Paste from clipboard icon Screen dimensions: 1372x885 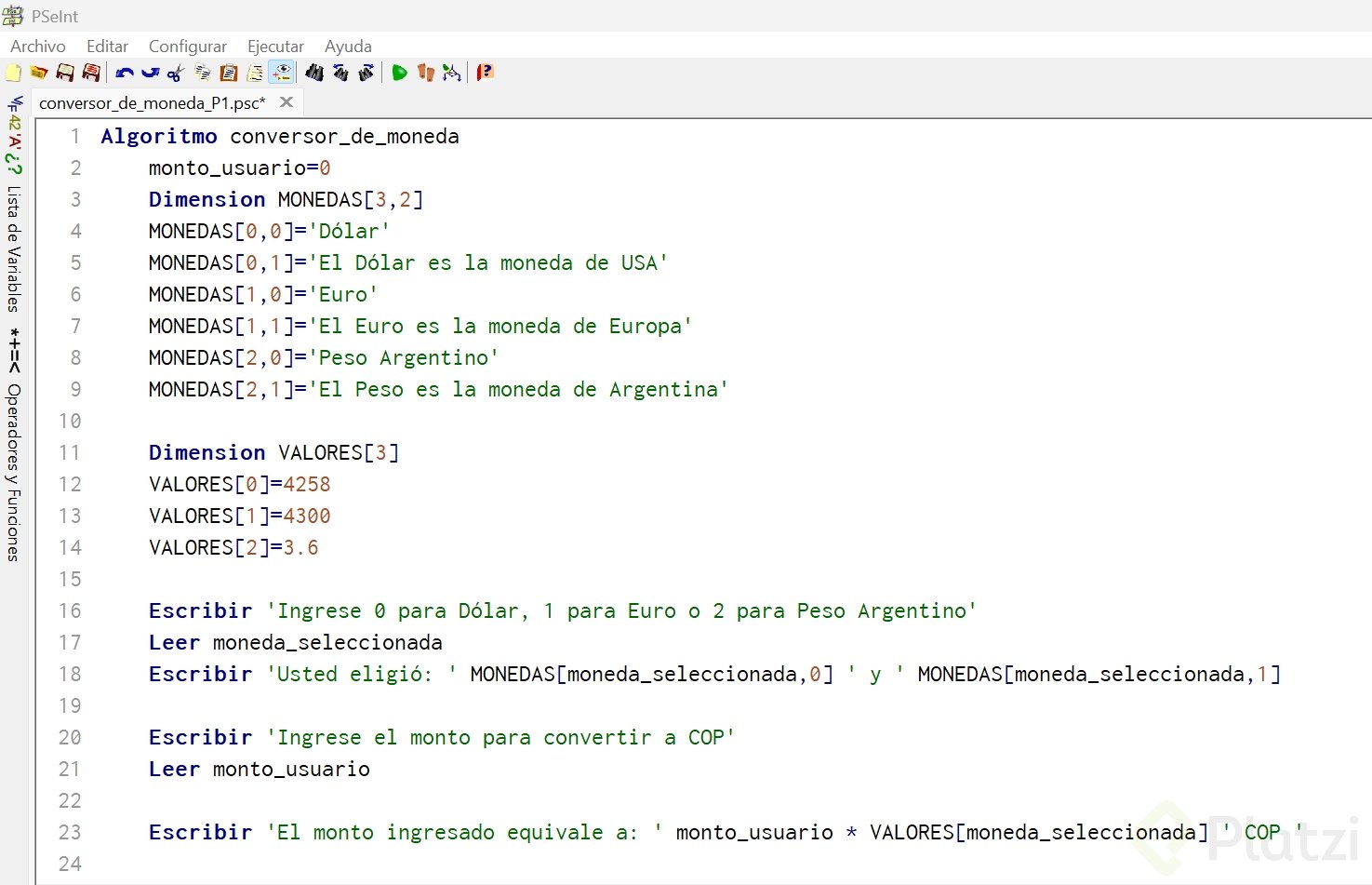point(228,73)
